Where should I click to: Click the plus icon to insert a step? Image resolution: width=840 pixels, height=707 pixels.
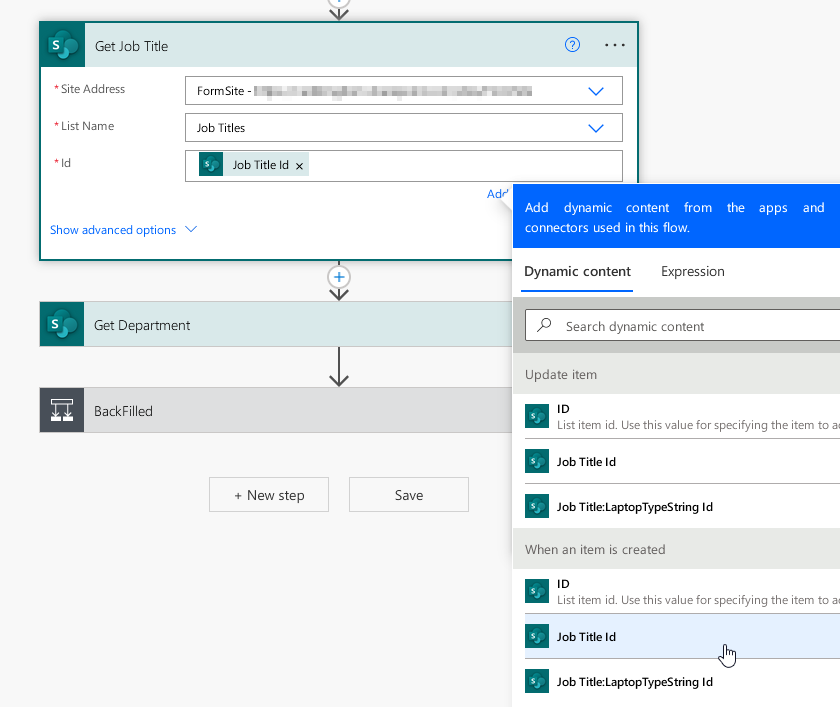pos(339,276)
